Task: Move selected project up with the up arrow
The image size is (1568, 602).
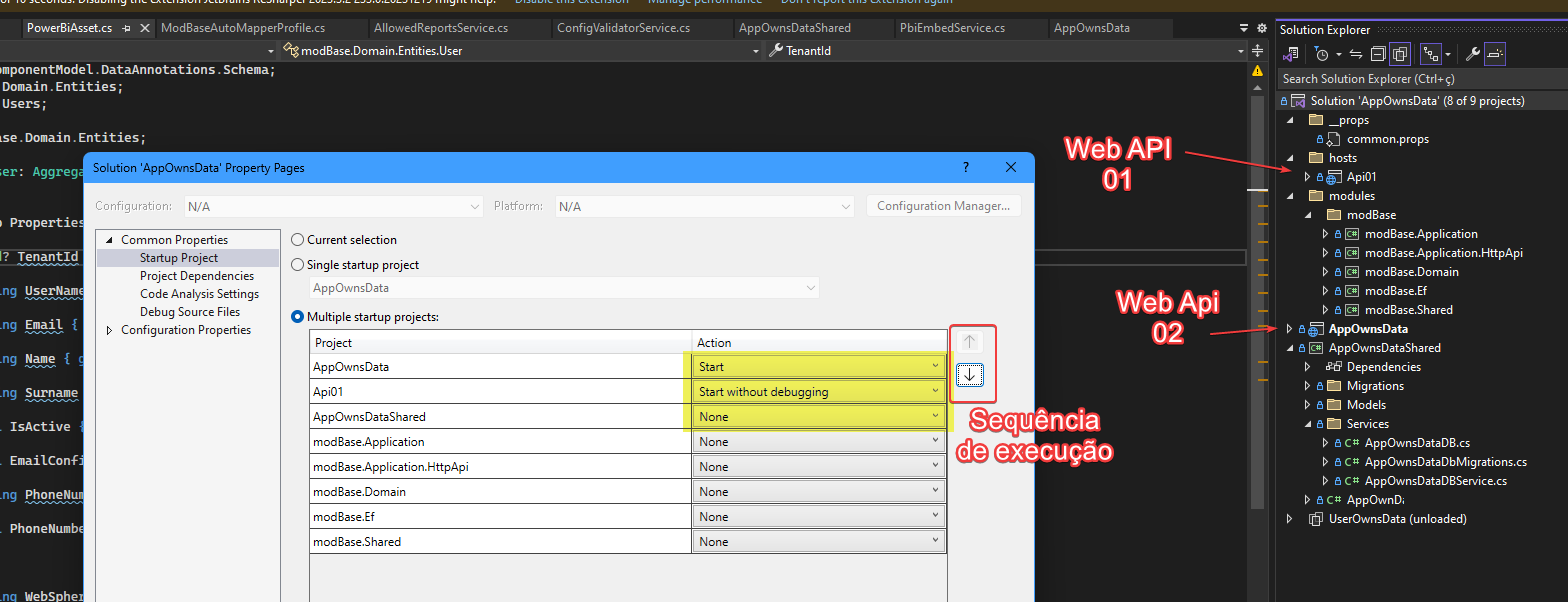Action: 968,342
